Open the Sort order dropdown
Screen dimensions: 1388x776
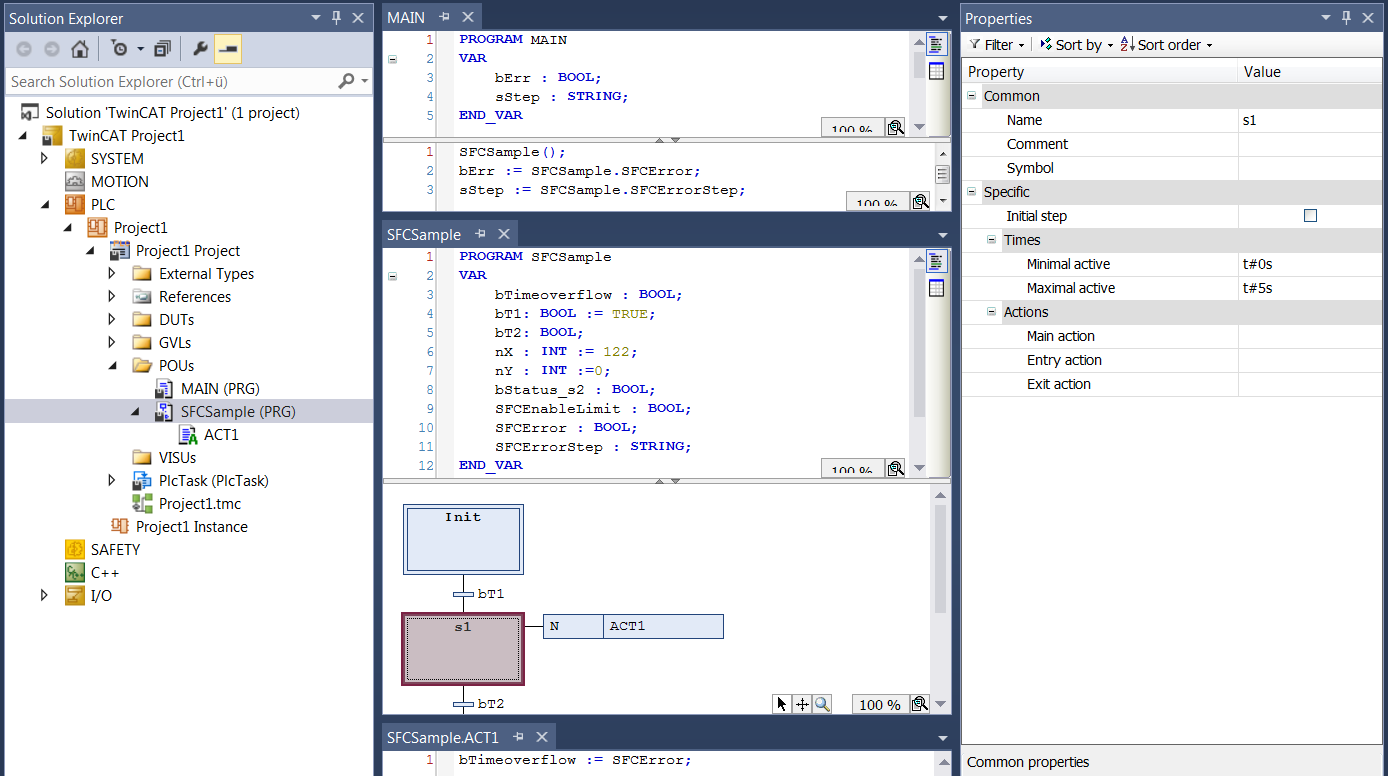coord(1166,45)
